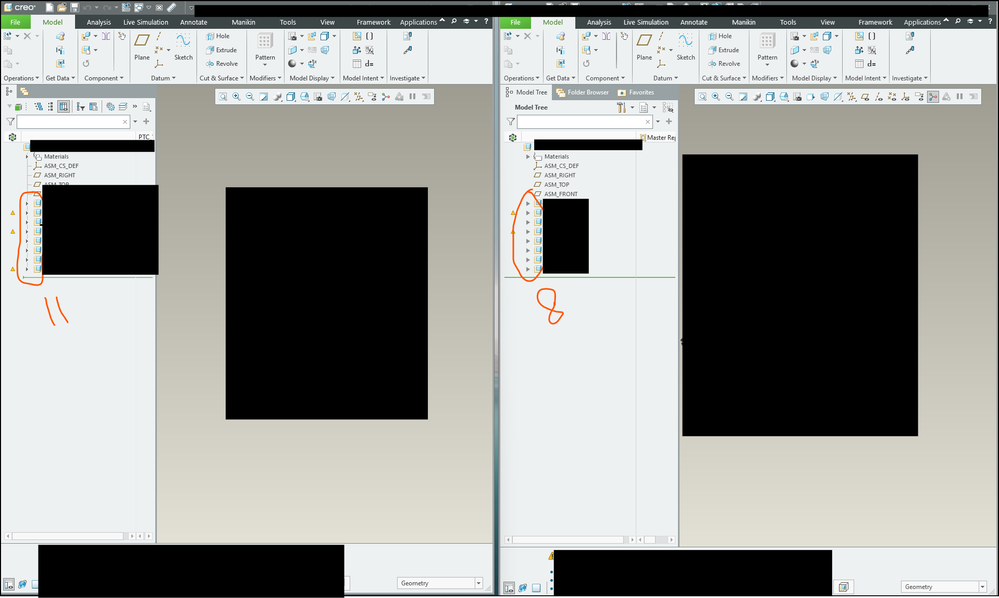Image resolution: width=999 pixels, height=598 pixels.
Task: Open Component group dropdown in right window
Action: 605,78
